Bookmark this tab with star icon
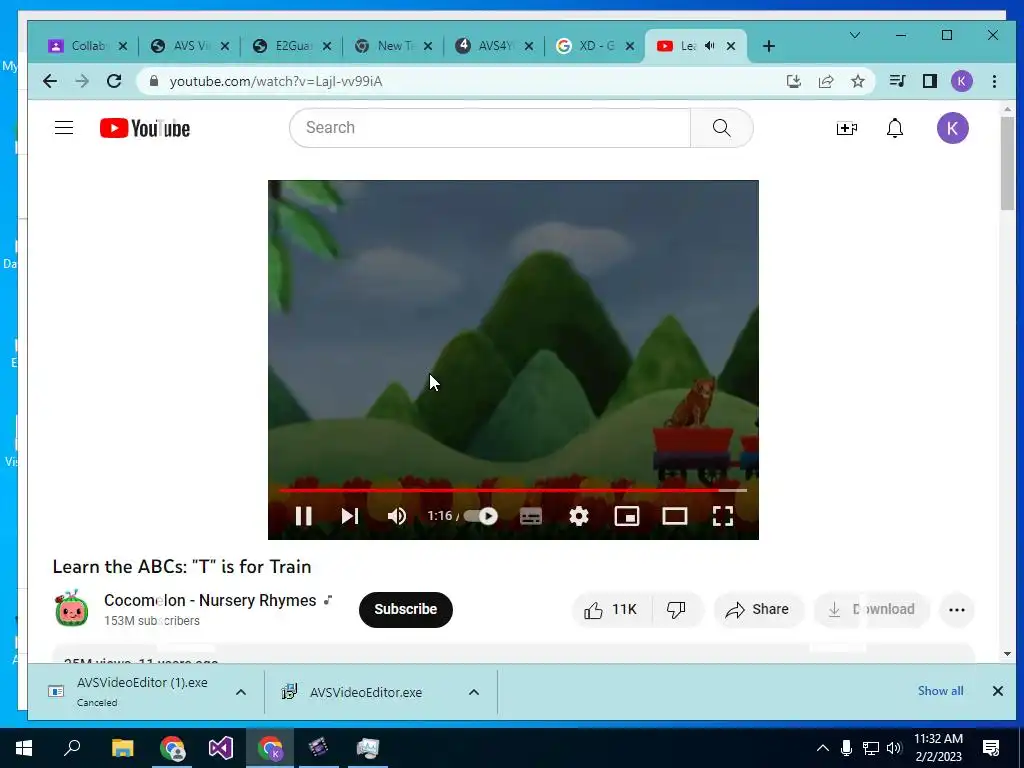Screen dimensions: 1024x768 (x=857, y=81)
